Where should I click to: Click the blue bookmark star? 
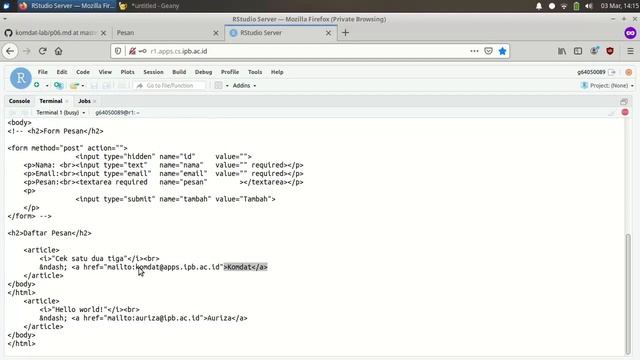tap(502, 51)
